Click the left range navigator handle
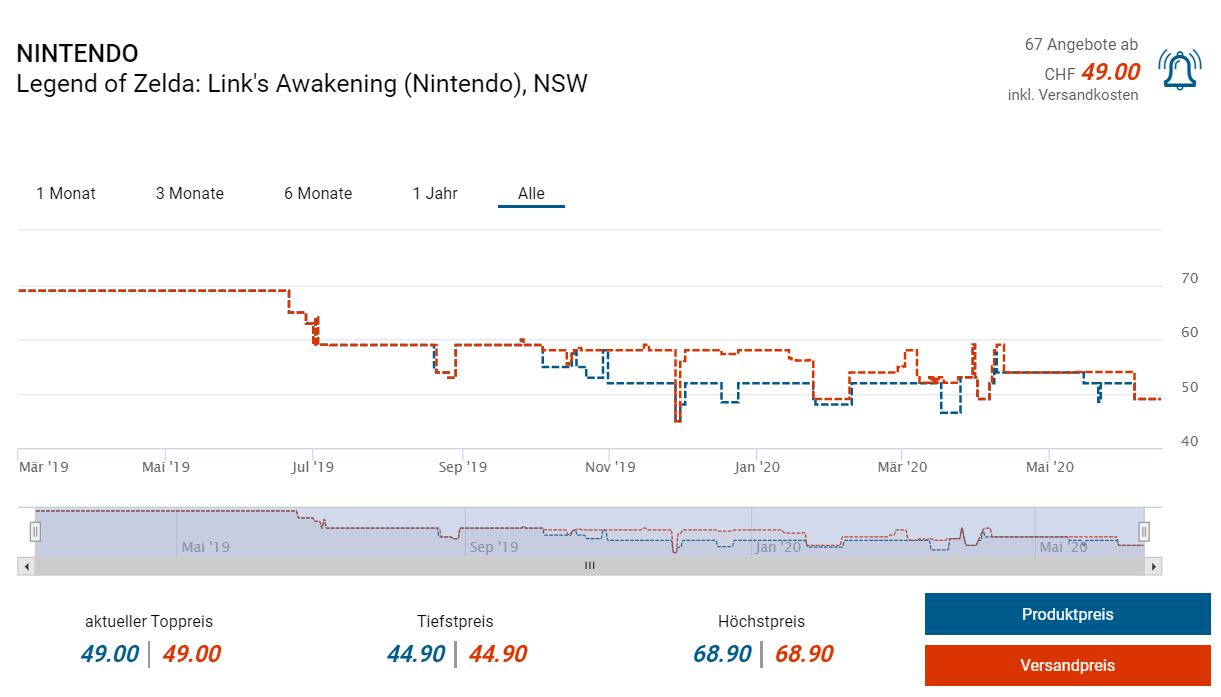Screen dimensions: 1221x697 point(35,532)
